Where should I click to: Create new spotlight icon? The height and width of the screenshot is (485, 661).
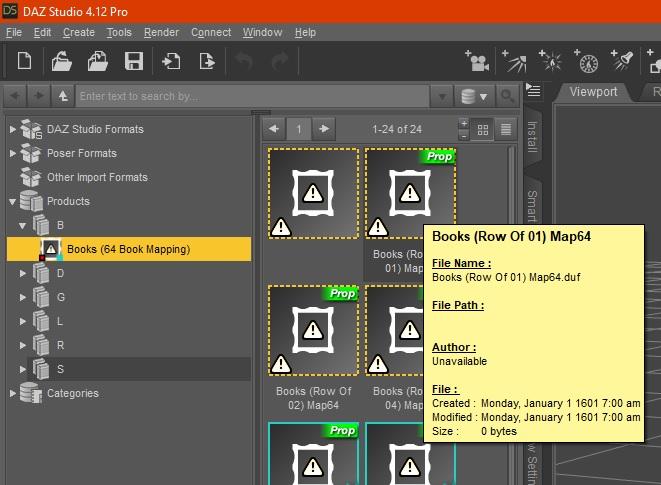pos(622,61)
